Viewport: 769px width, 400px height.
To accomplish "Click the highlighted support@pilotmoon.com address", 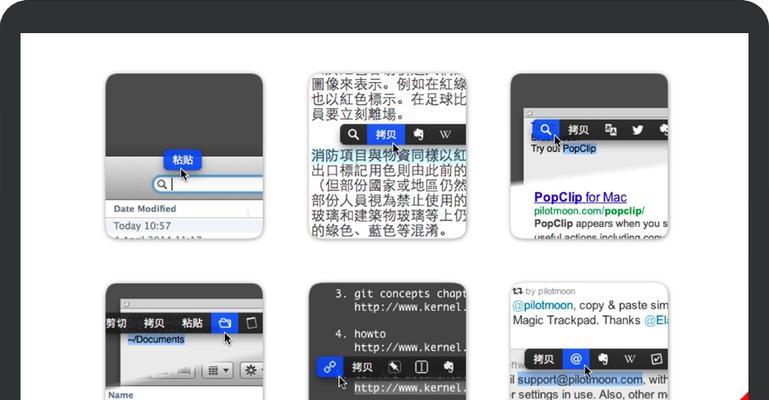I will (580, 379).
